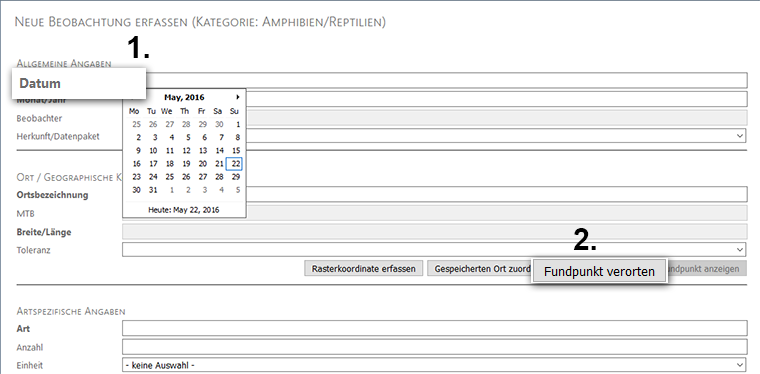Select day 24 in the calendar
760x374 pixels.
(x=153, y=177)
